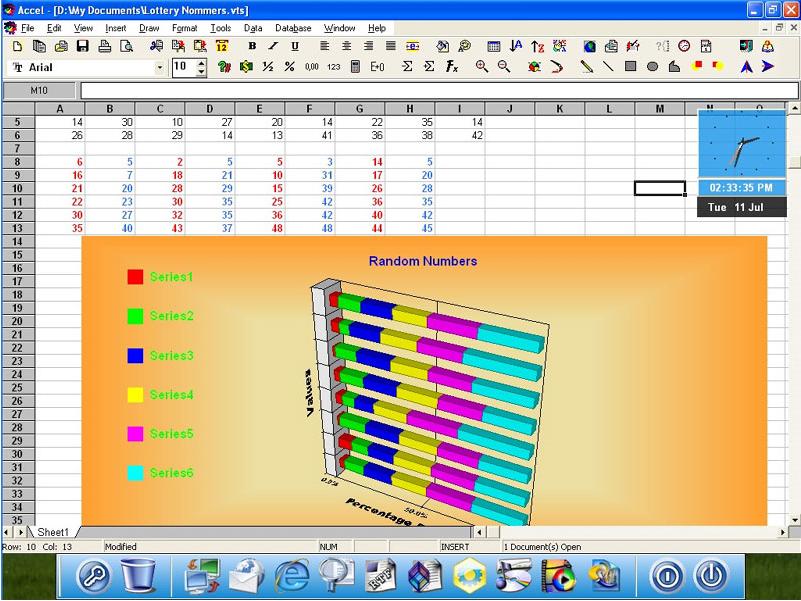
Task: Click the Sort ascending A icon
Action: [516, 47]
